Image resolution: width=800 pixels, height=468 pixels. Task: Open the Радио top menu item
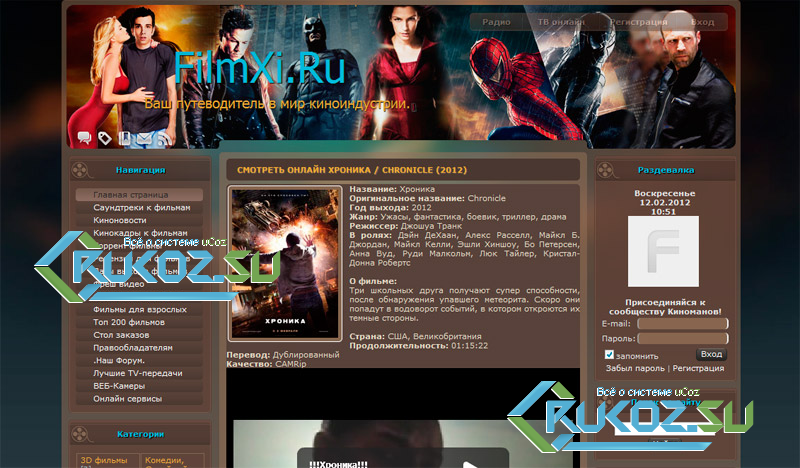(x=496, y=22)
